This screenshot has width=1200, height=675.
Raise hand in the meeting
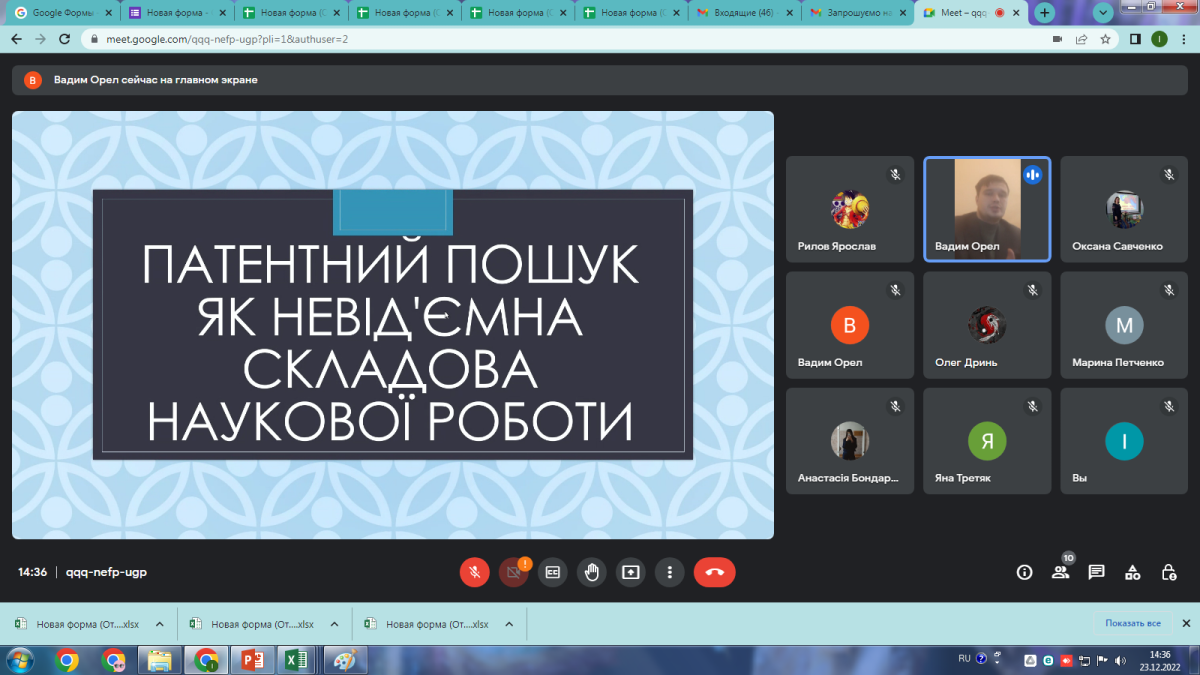592,572
